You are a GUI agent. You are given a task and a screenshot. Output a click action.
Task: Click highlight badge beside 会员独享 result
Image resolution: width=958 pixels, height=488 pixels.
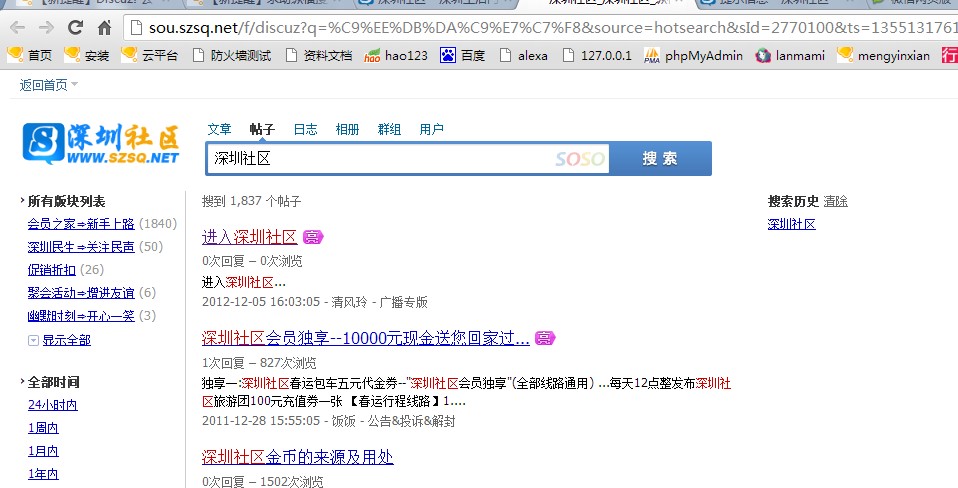click(x=545, y=338)
